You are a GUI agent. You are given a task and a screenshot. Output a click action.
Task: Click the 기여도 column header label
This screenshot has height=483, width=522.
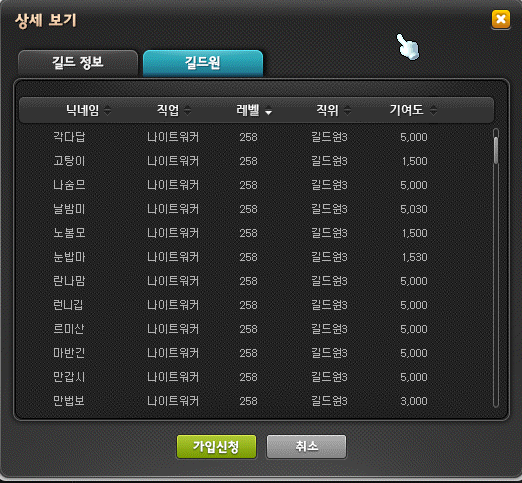click(407, 110)
